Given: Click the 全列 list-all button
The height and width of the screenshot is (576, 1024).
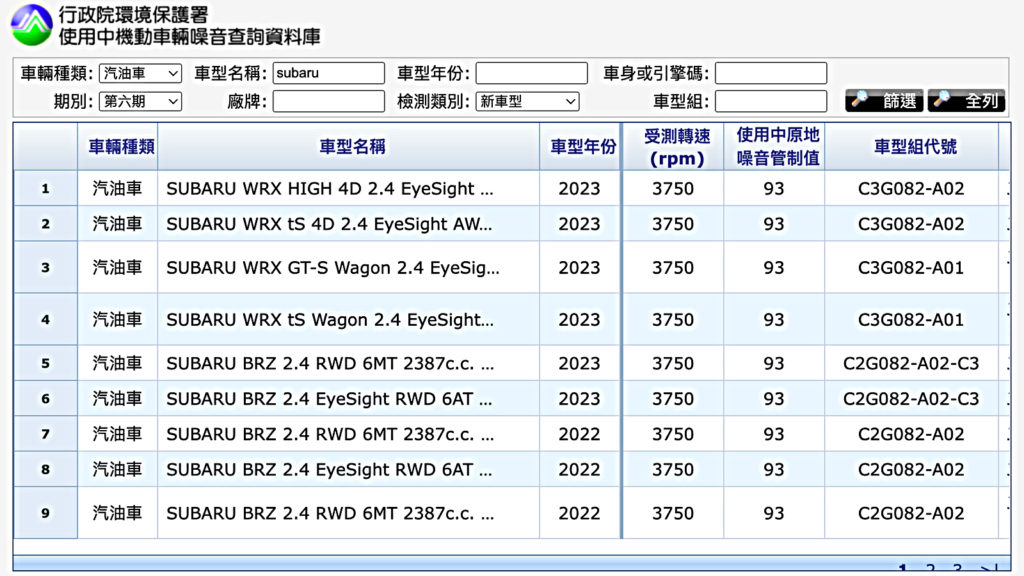Looking at the screenshot, I should [966, 101].
